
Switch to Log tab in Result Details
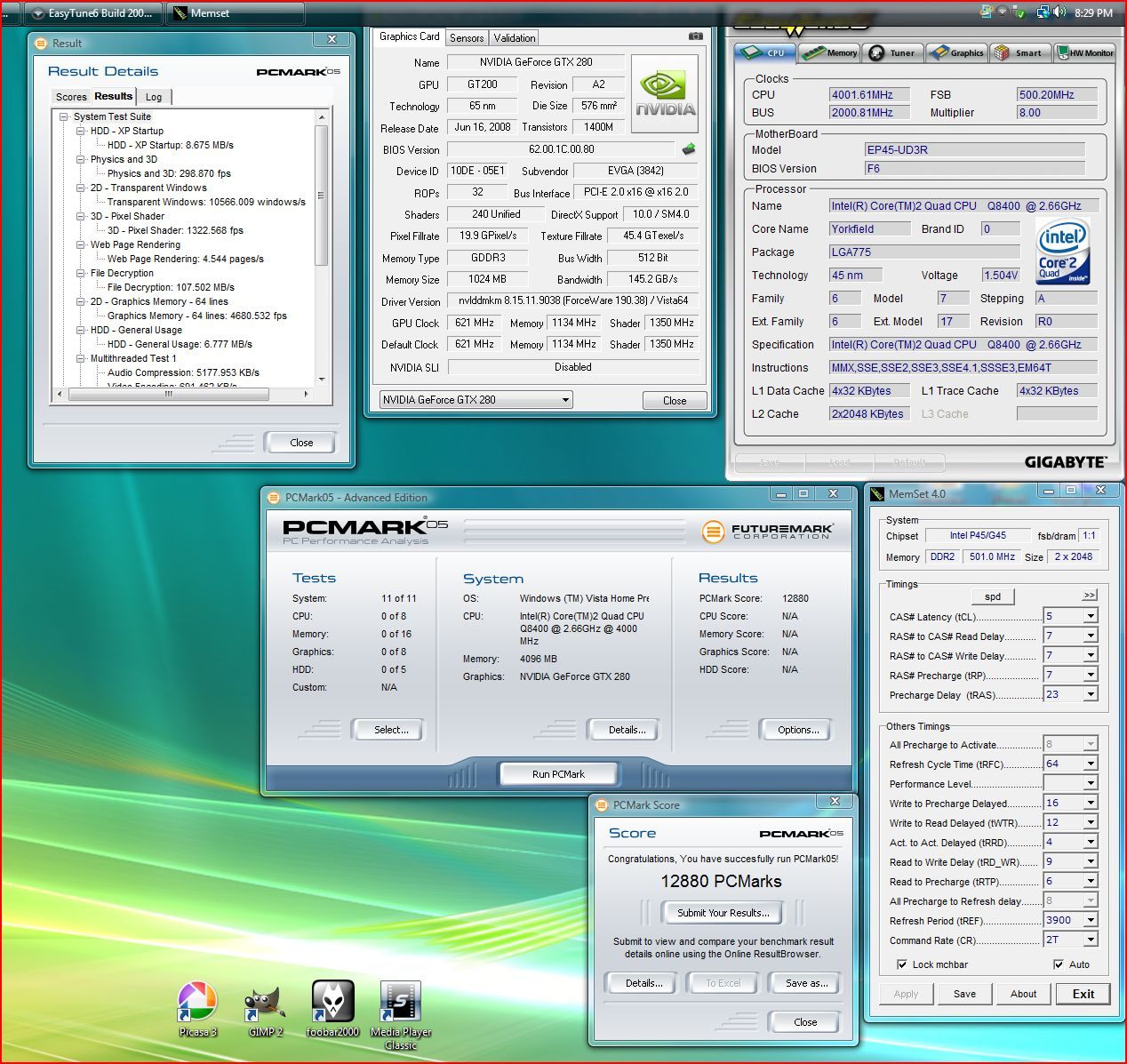click(154, 97)
